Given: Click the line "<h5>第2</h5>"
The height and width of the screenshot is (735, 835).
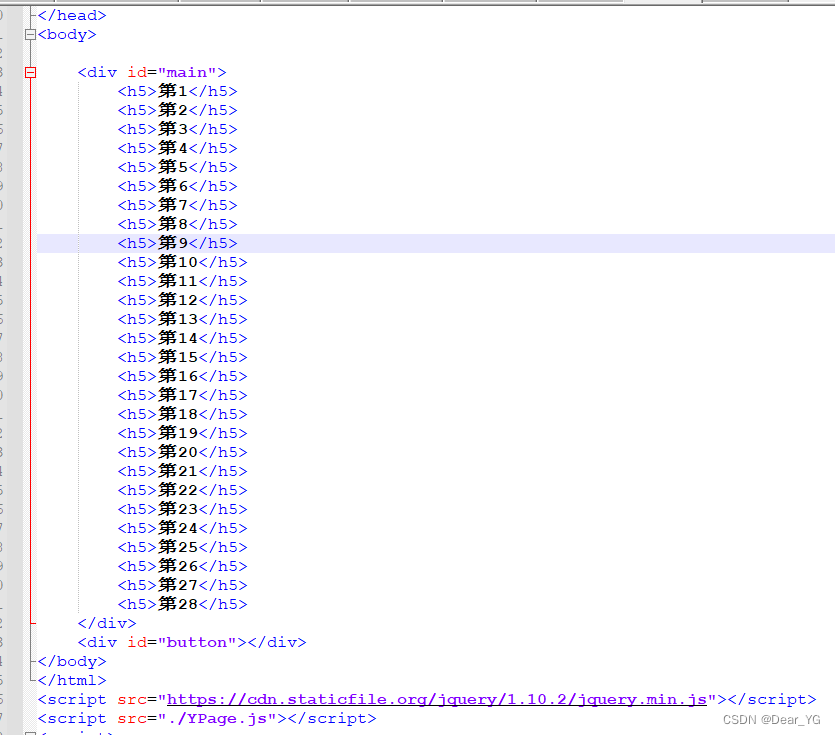Looking at the screenshot, I should (177, 110).
